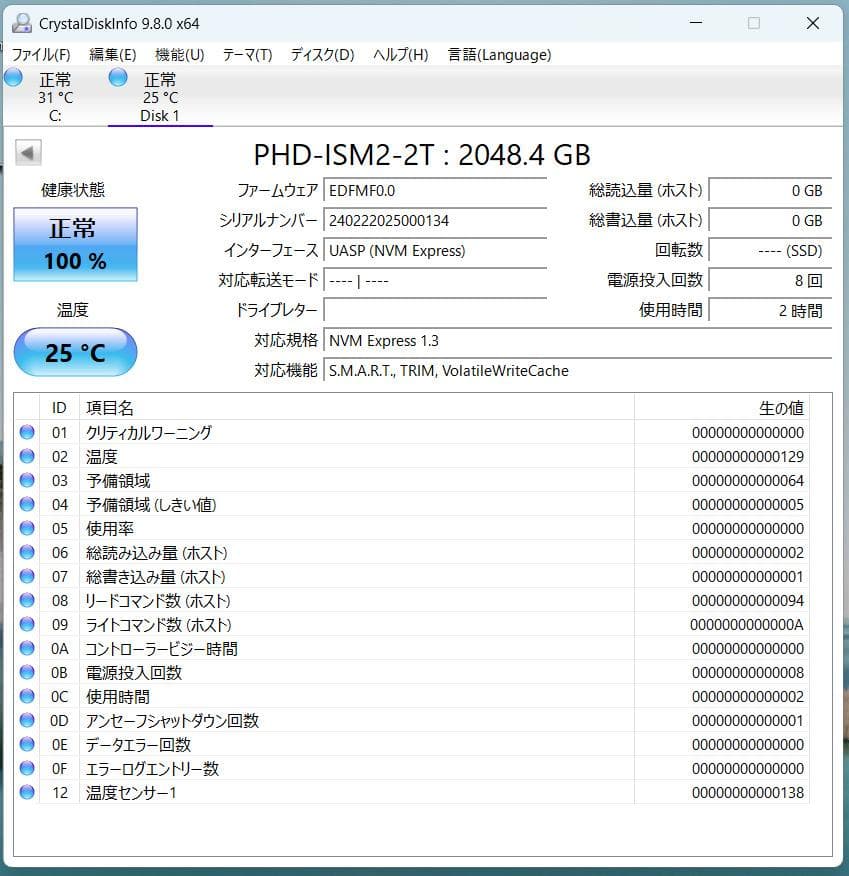The height and width of the screenshot is (876, 849).
Task: Open the ディスク(D) menu
Action: pos(323,55)
